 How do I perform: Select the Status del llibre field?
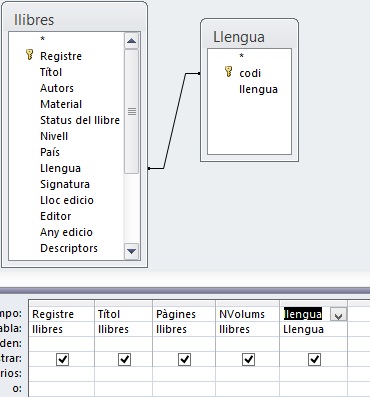[x=80, y=120]
